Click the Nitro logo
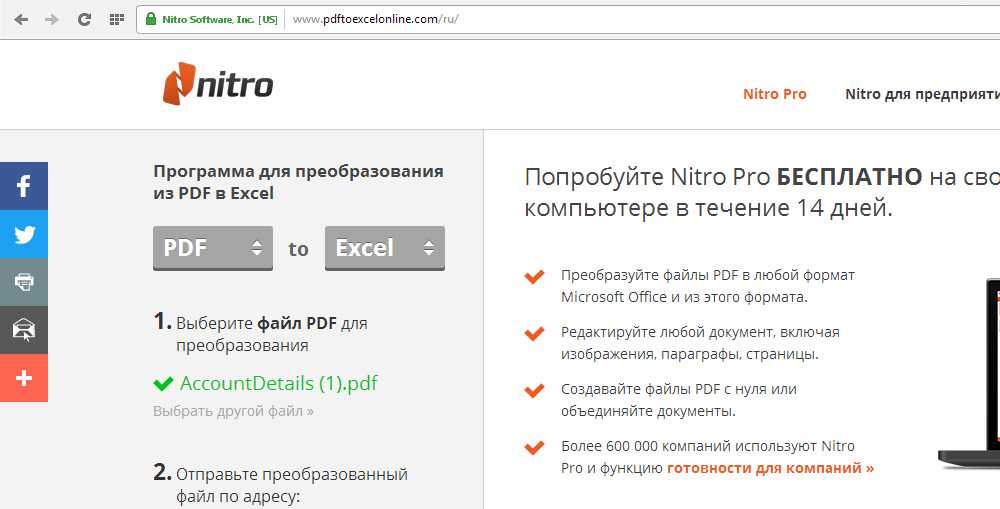 (x=218, y=85)
